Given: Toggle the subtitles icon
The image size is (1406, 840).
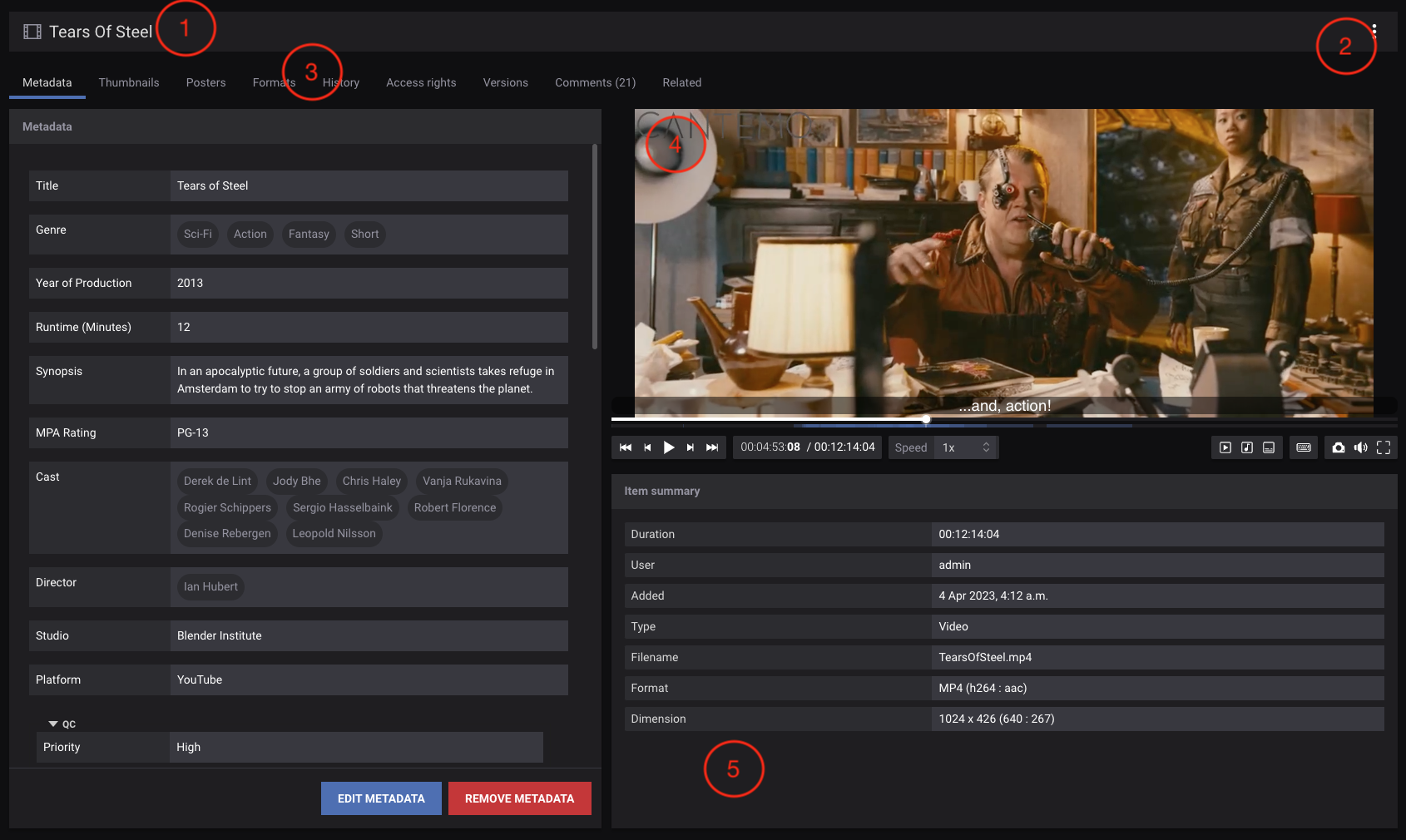Looking at the screenshot, I should tap(1269, 447).
